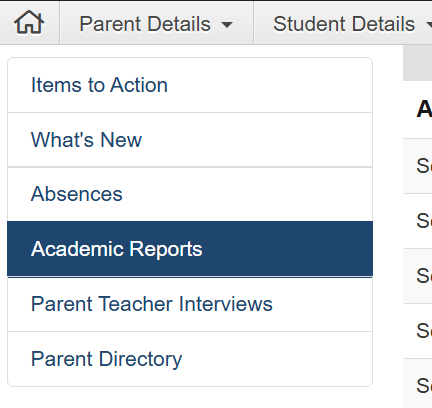Image resolution: width=432 pixels, height=408 pixels.
Task: Open the Student Details menu
Action: click(x=343, y=23)
